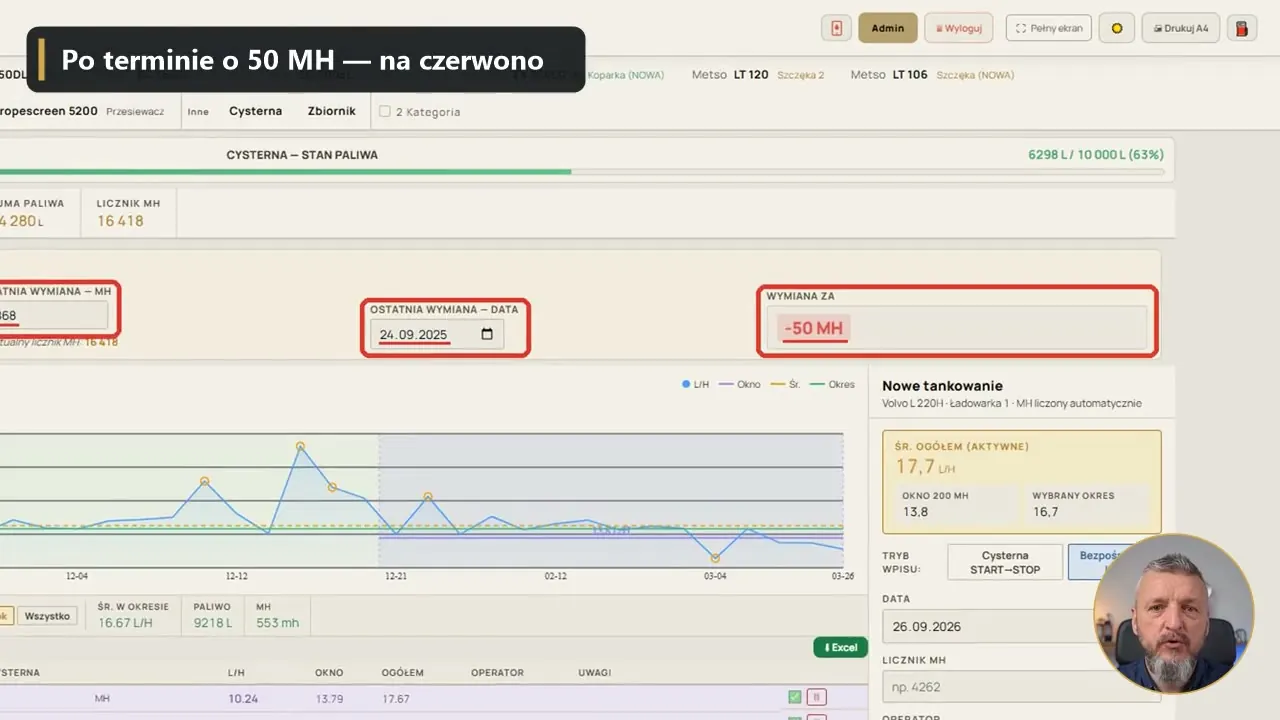This screenshot has height=720, width=1280.
Task: Tick the 2 Kategoria checkbox
Action: coord(385,112)
